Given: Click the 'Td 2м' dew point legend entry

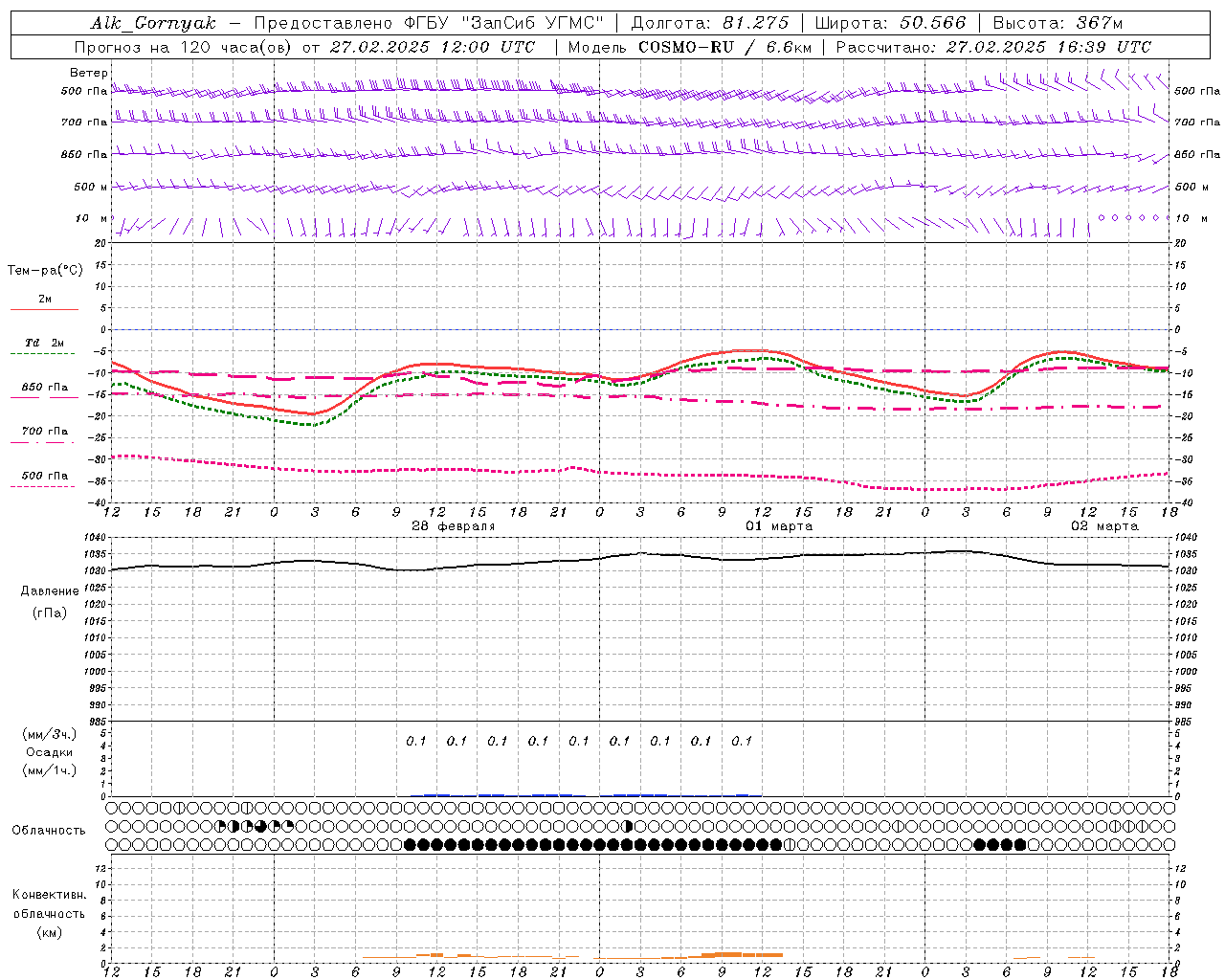Looking at the screenshot, I should [x=45, y=343].
